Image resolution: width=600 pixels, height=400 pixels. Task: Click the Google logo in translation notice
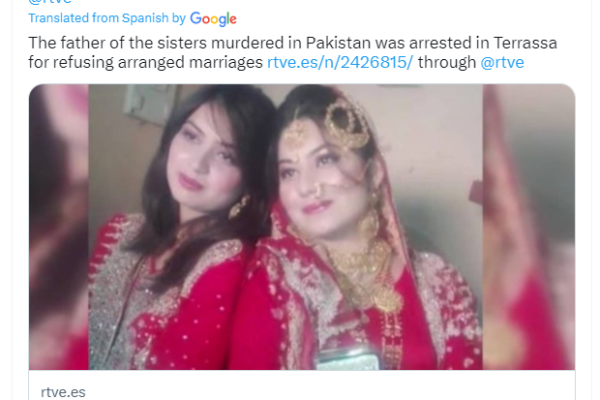pyautogui.click(x=213, y=19)
